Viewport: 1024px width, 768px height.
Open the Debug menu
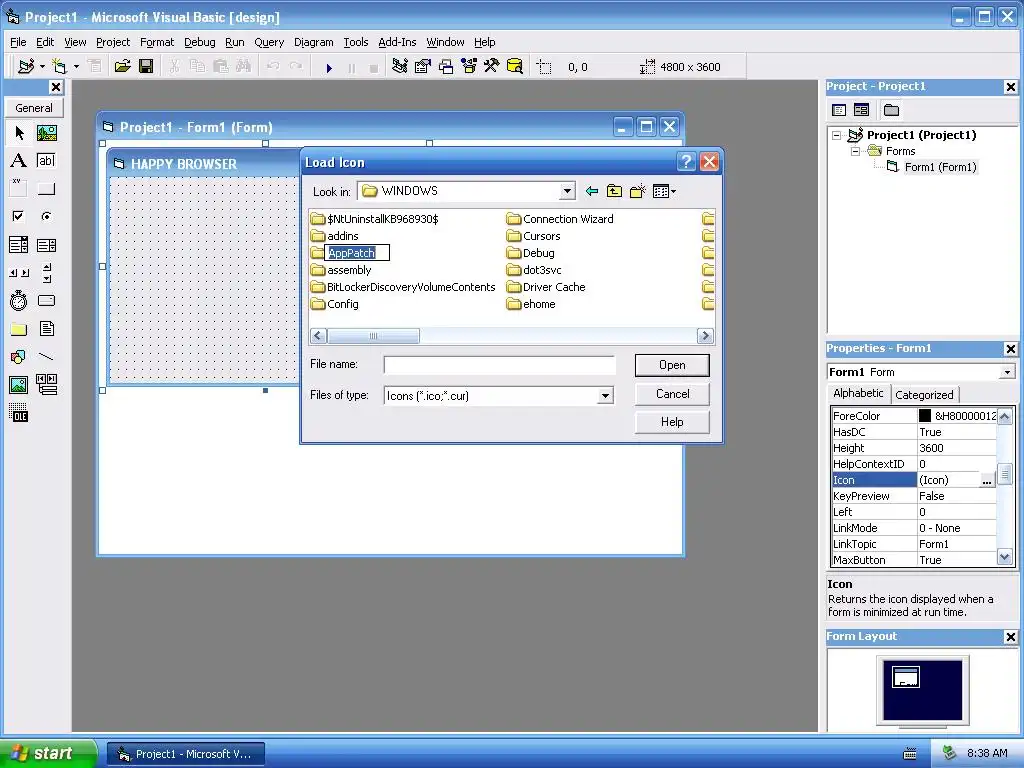[199, 42]
